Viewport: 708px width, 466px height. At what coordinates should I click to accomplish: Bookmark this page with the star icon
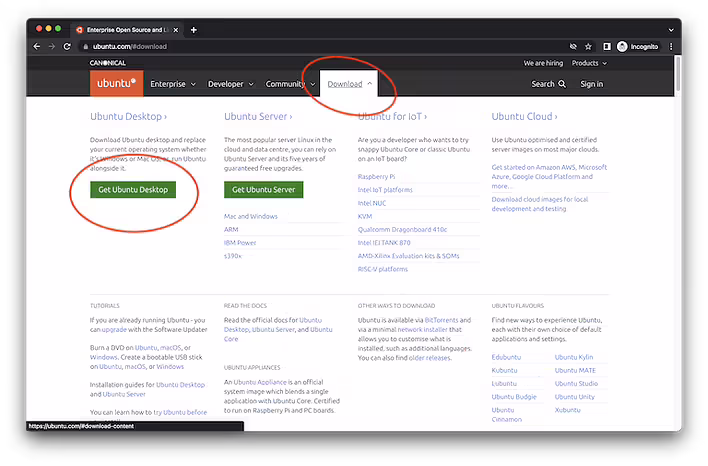click(588, 47)
